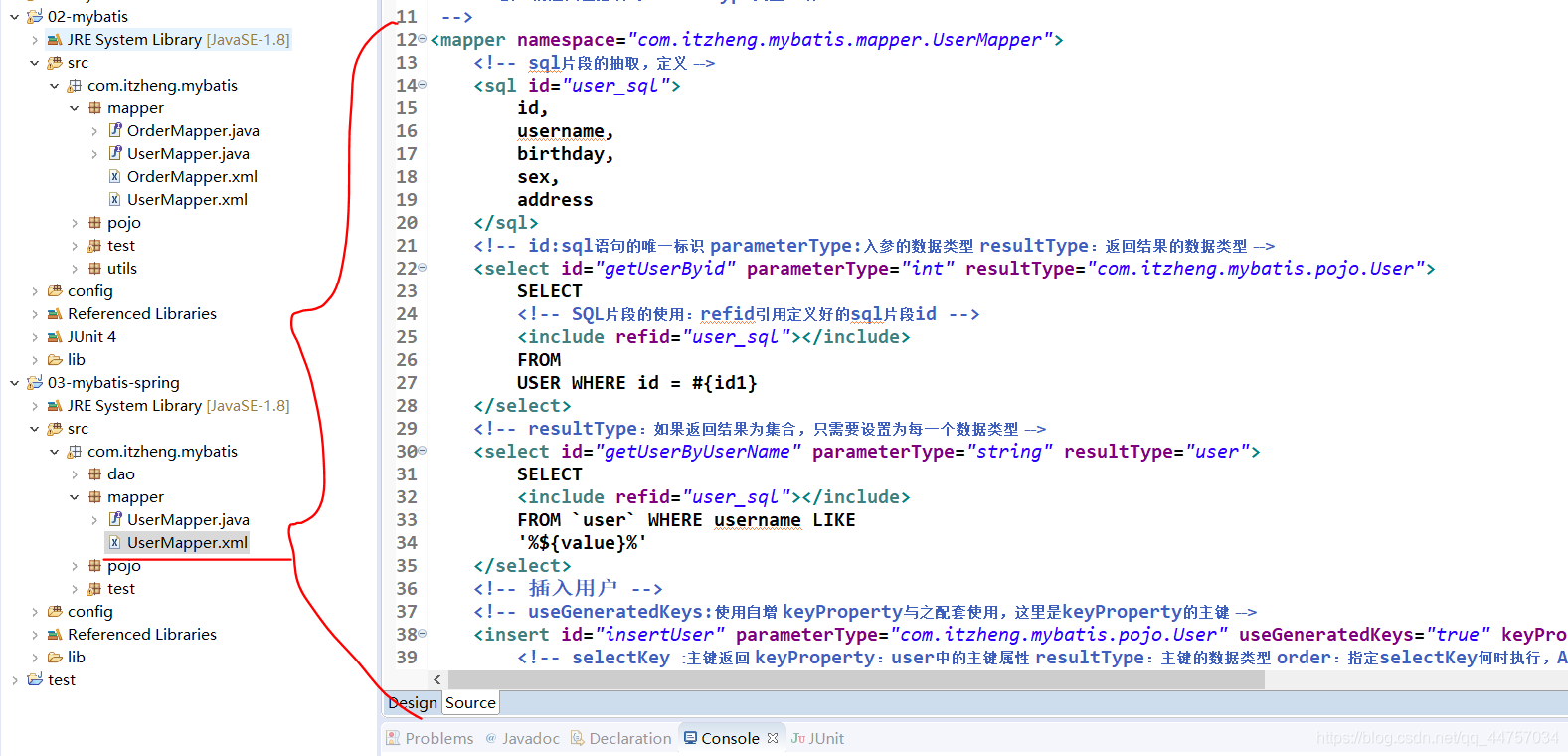This screenshot has width=1568, height=756.
Task: Select UserMapper.java in 02-mybatis mapper
Action: pos(188,154)
